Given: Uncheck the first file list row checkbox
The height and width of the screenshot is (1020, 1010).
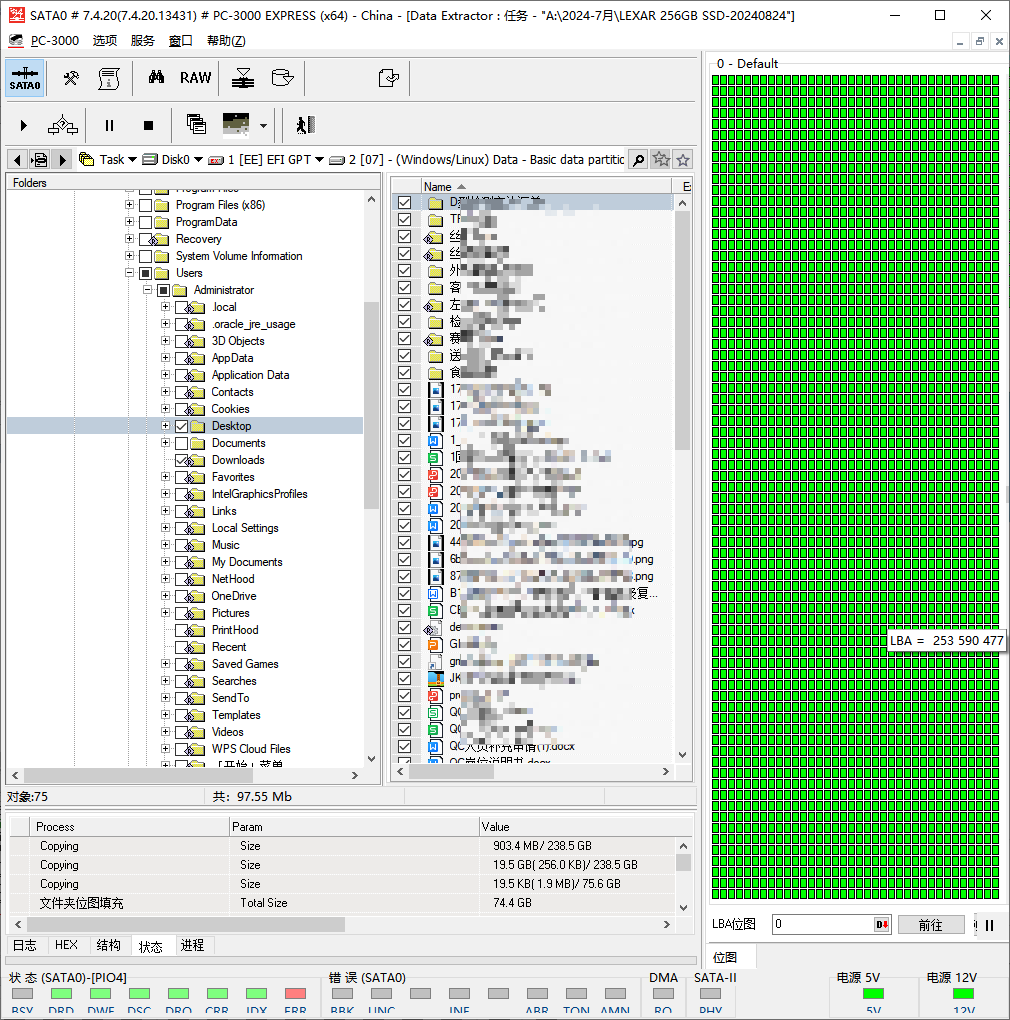Looking at the screenshot, I should point(405,202).
